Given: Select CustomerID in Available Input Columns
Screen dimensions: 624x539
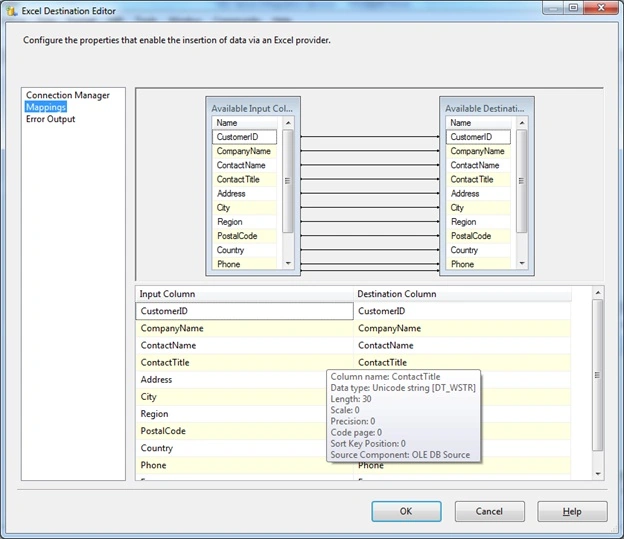Looking at the screenshot, I should coord(244,137).
